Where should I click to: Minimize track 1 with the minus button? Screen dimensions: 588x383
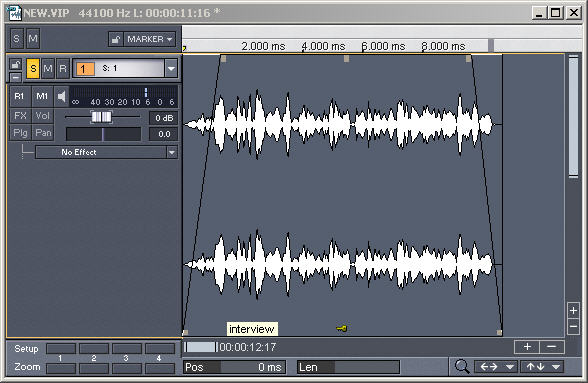(x=15, y=77)
